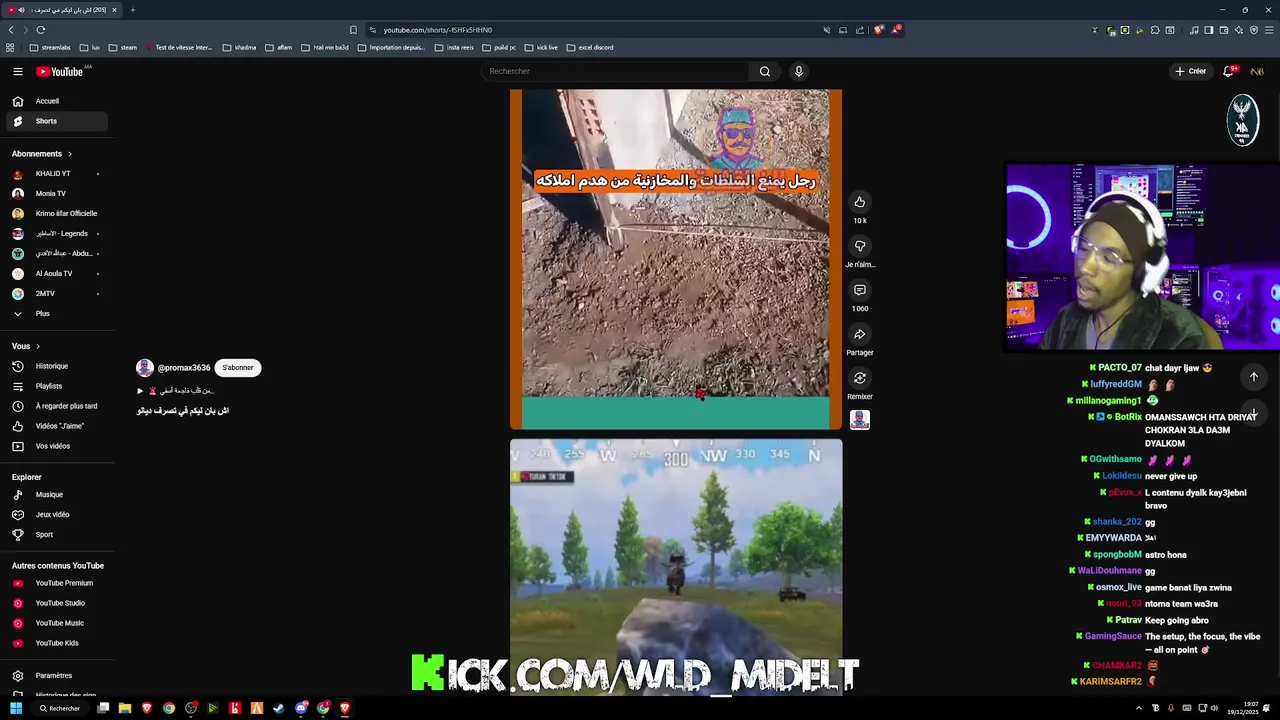The image size is (1280, 720).
Task: Show hidden system tray icons
Action: point(1138,708)
